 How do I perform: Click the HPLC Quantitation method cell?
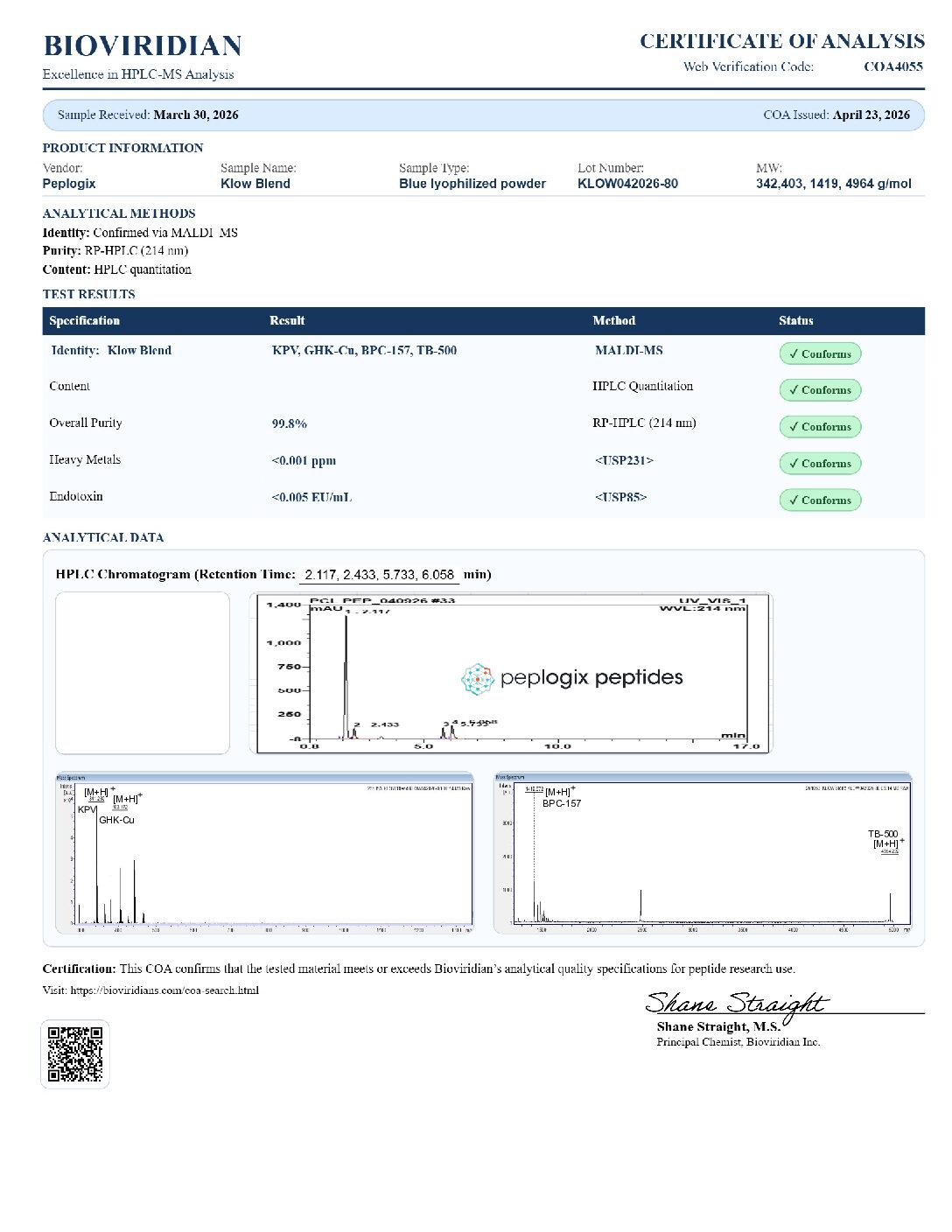point(642,386)
